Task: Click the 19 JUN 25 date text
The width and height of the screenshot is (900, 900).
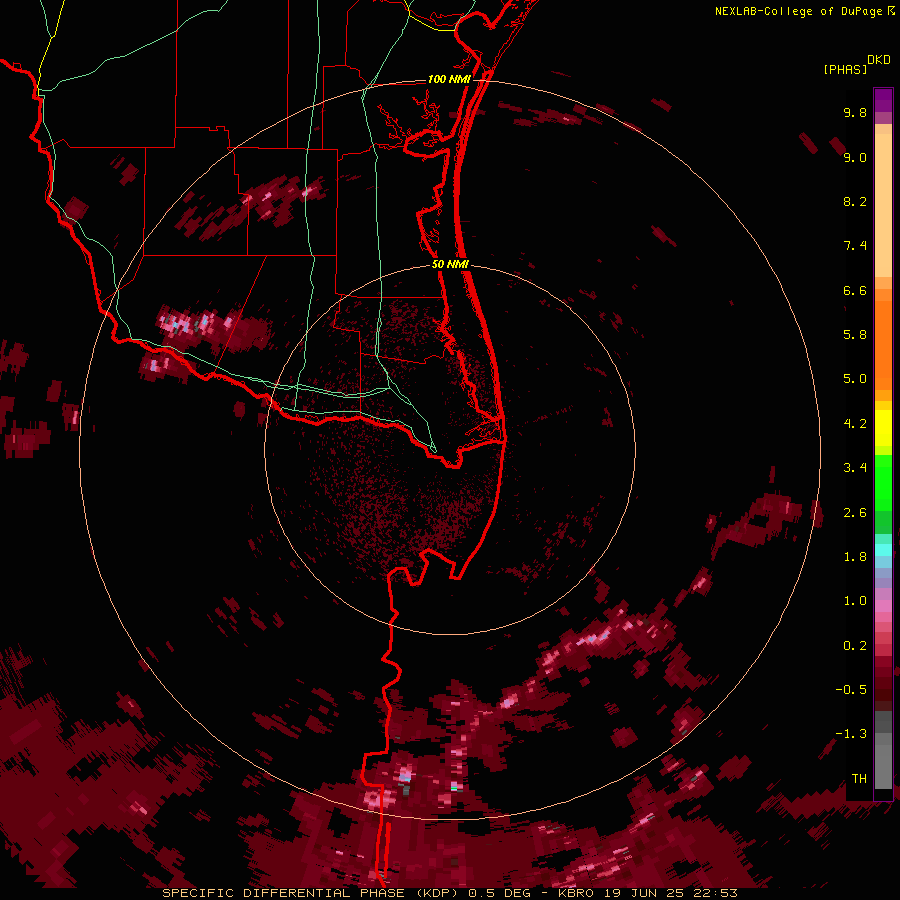Action: [x=644, y=893]
